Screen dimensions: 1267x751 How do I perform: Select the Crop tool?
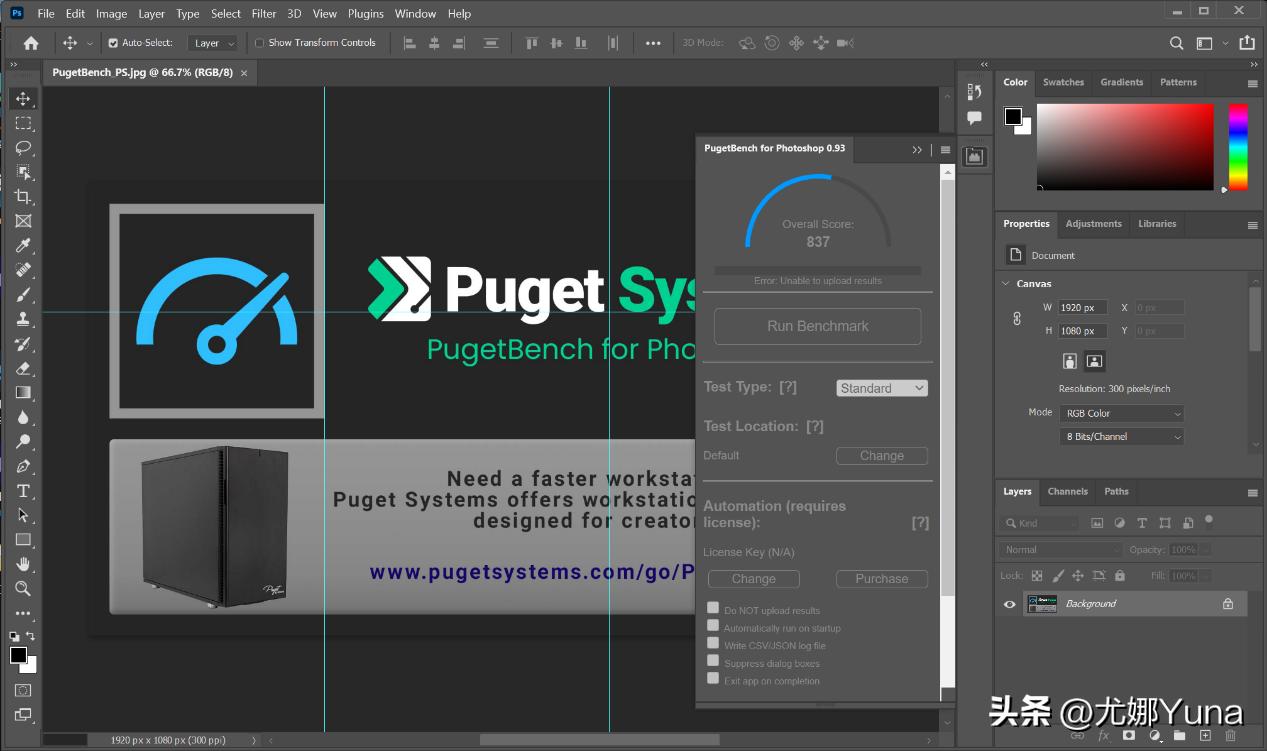coord(23,197)
